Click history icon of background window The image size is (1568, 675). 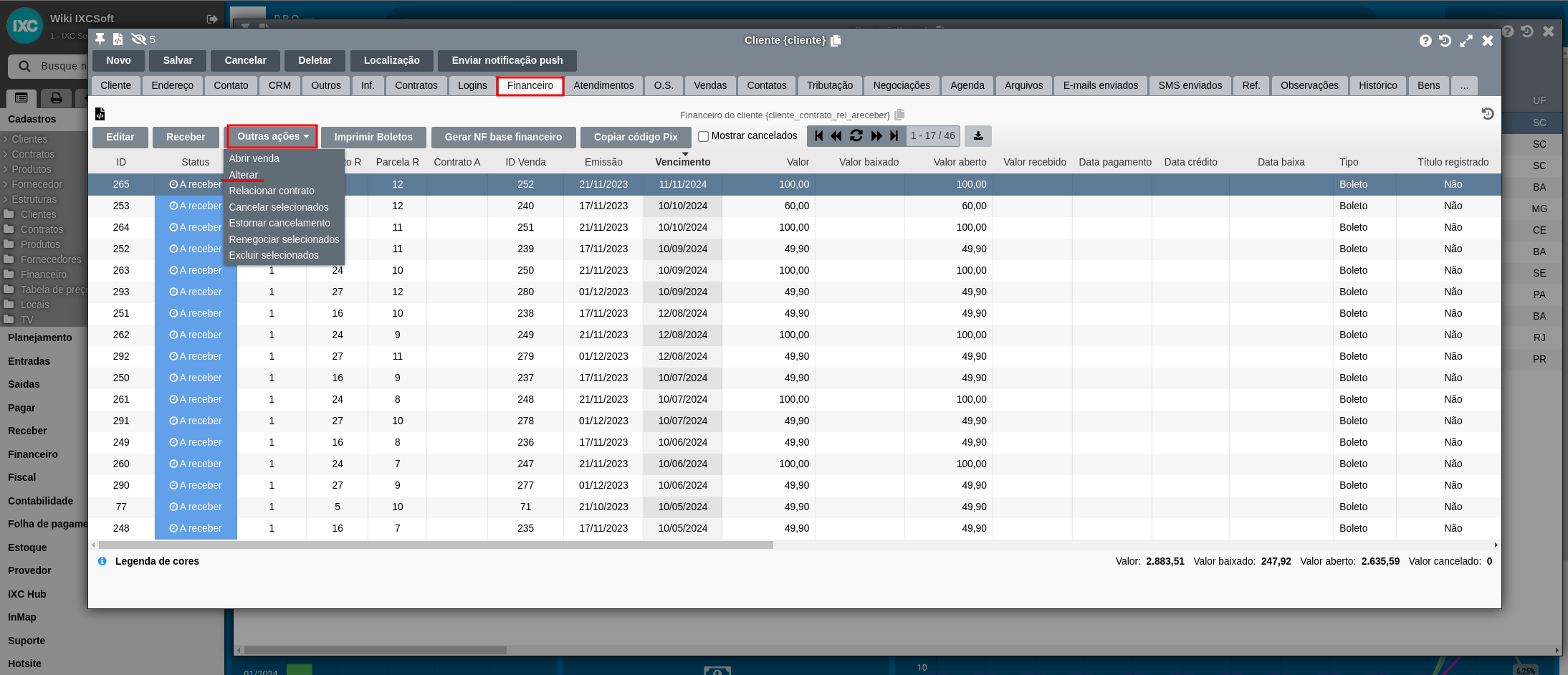(1527, 32)
